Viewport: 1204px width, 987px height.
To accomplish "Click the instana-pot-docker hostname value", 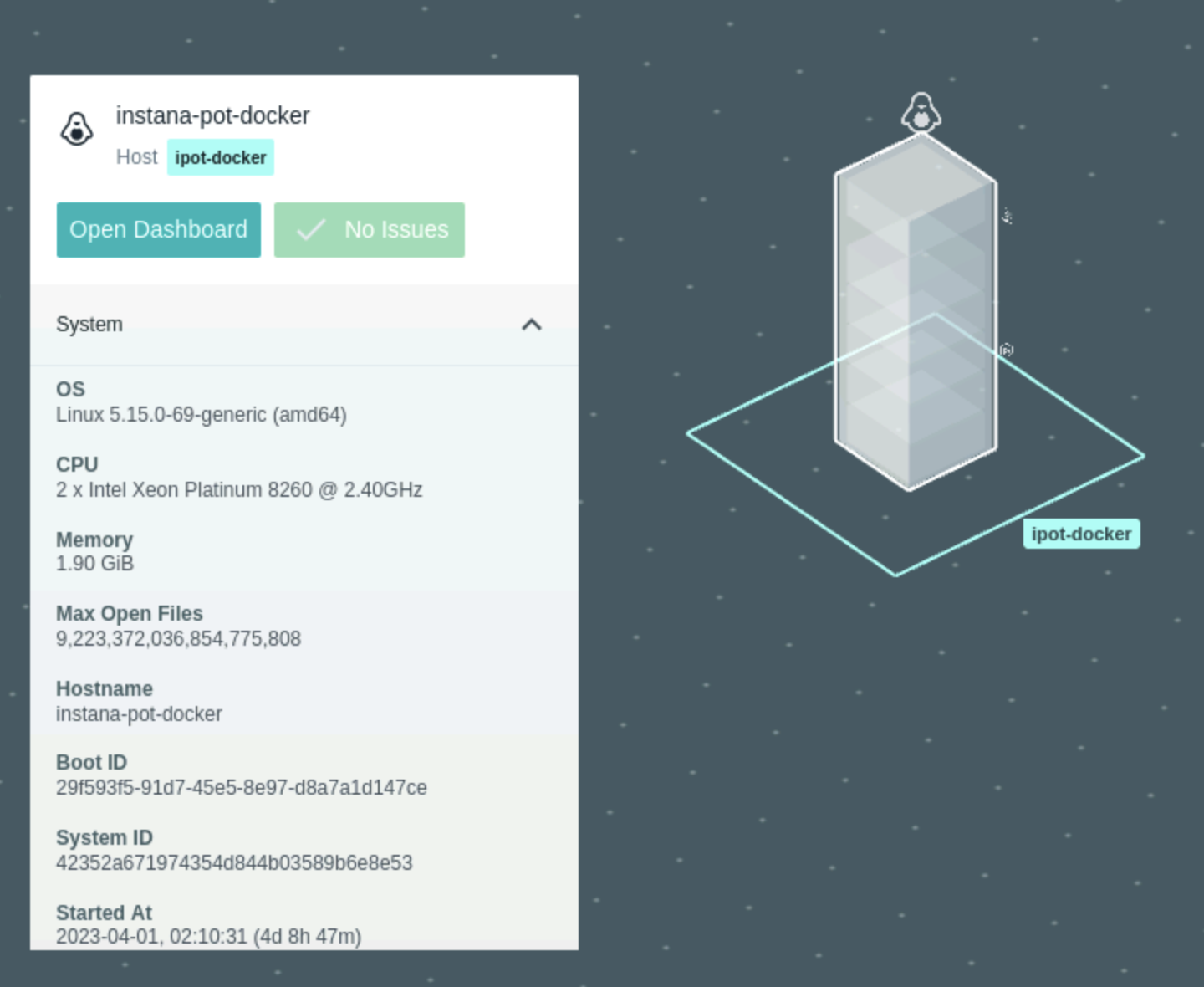I will [139, 713].
